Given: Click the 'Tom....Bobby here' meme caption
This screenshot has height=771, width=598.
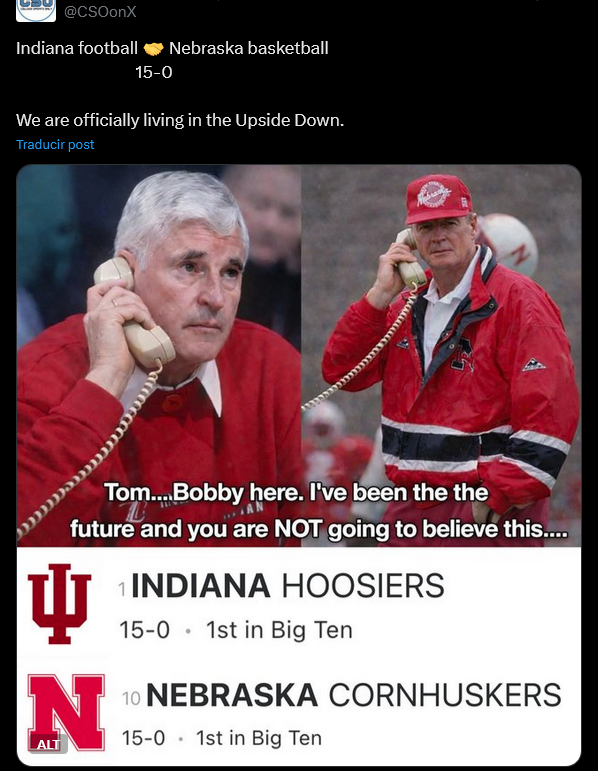Looking at the screenshot, I should tap(319, 511).
